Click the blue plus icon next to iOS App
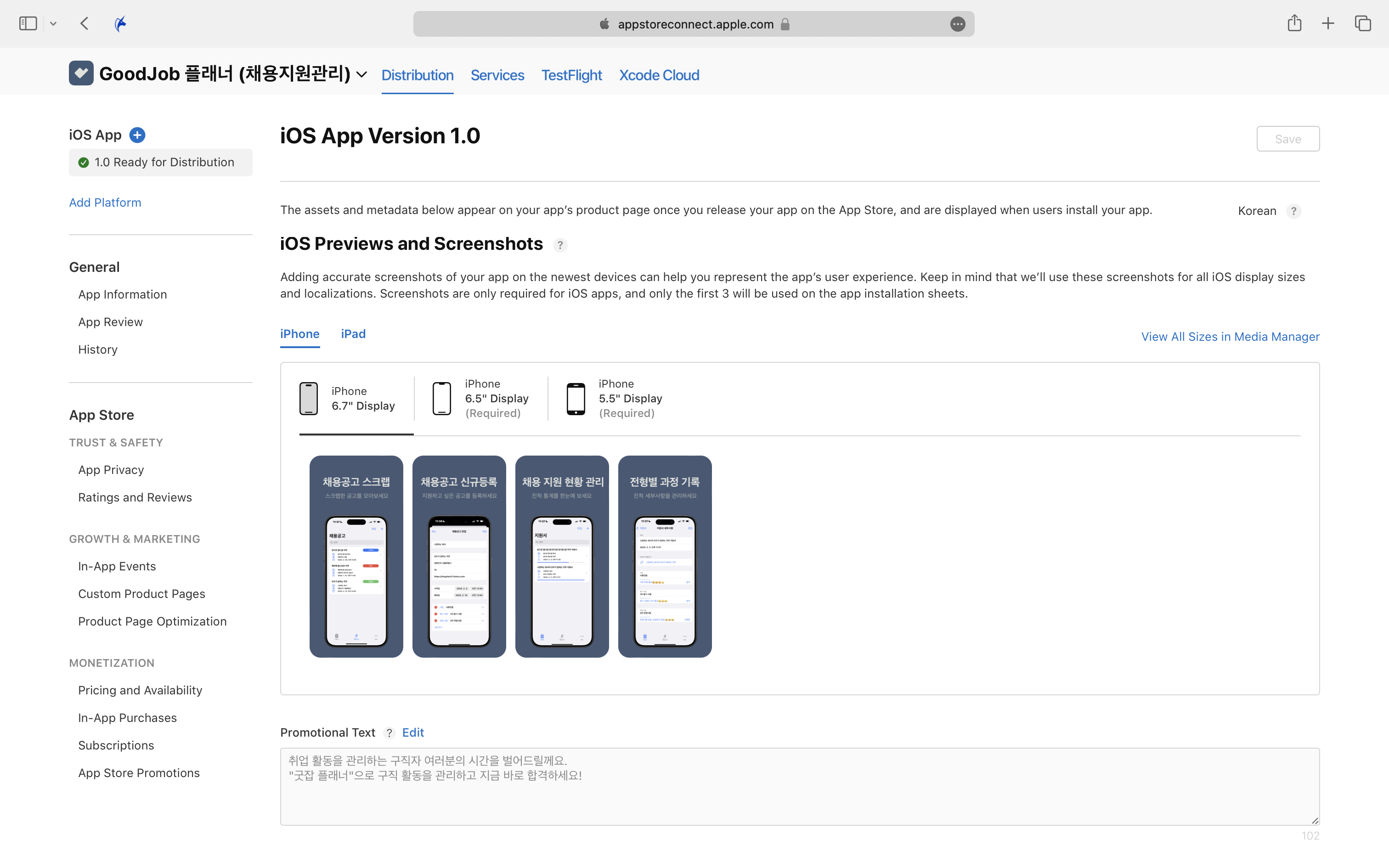This screenshot has height=868, width=1389. pos(137,135)
